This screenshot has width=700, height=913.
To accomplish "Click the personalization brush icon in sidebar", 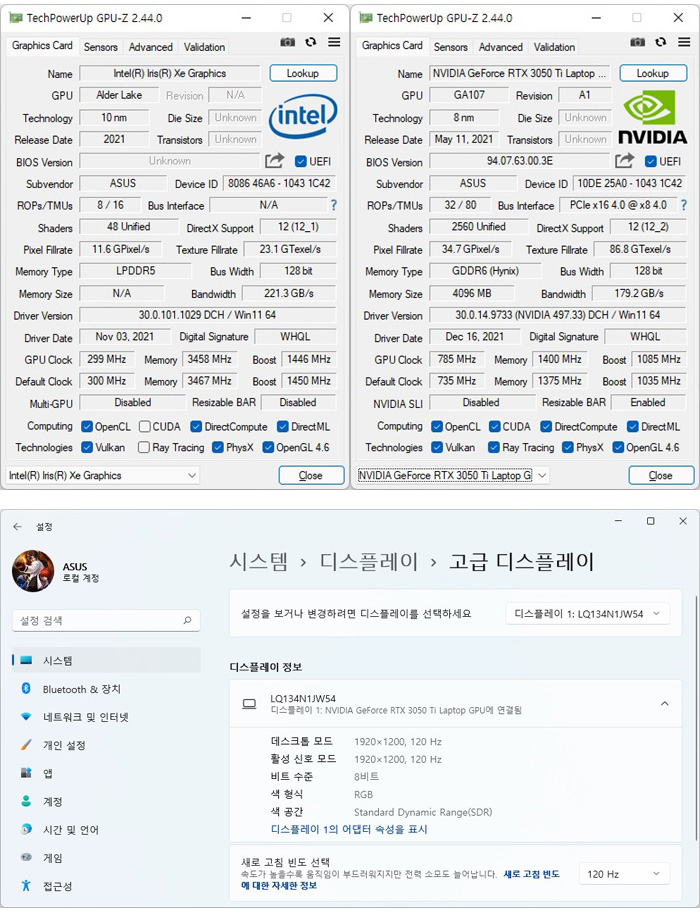I will pyautogui.click(x=26, y=744).
